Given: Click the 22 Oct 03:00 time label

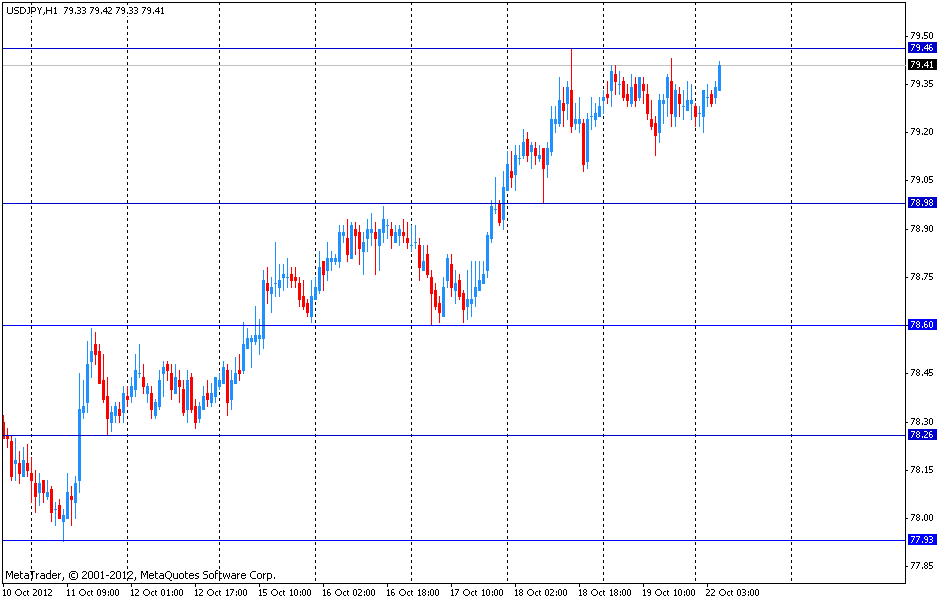Looking at the screenshot, I should [x=733, y=592].
